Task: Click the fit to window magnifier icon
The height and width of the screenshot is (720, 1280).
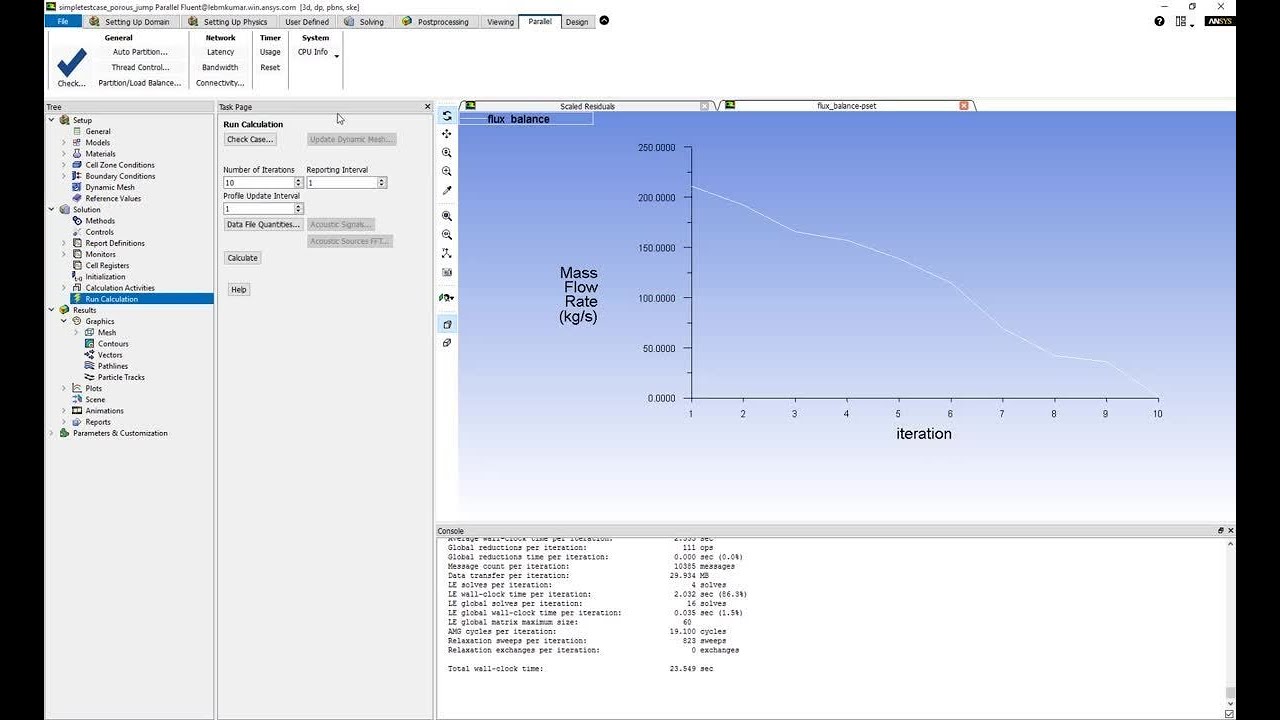Action: [x=447, y=216]
